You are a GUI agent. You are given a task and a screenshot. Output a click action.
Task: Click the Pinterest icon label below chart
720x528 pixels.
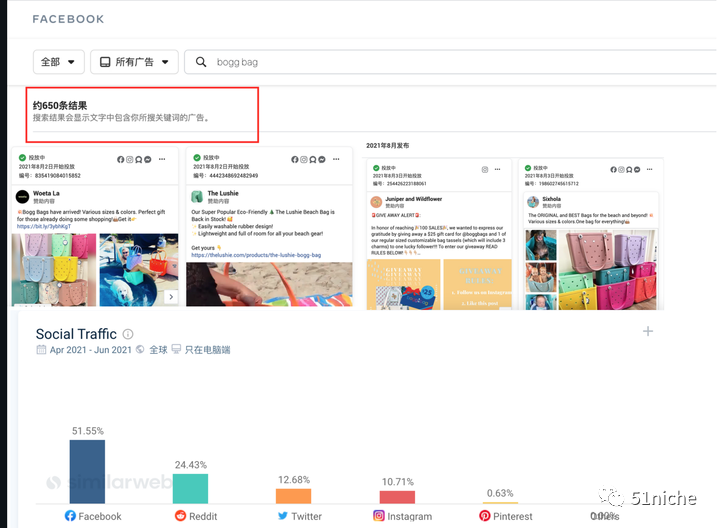click(x=485, y=516)
